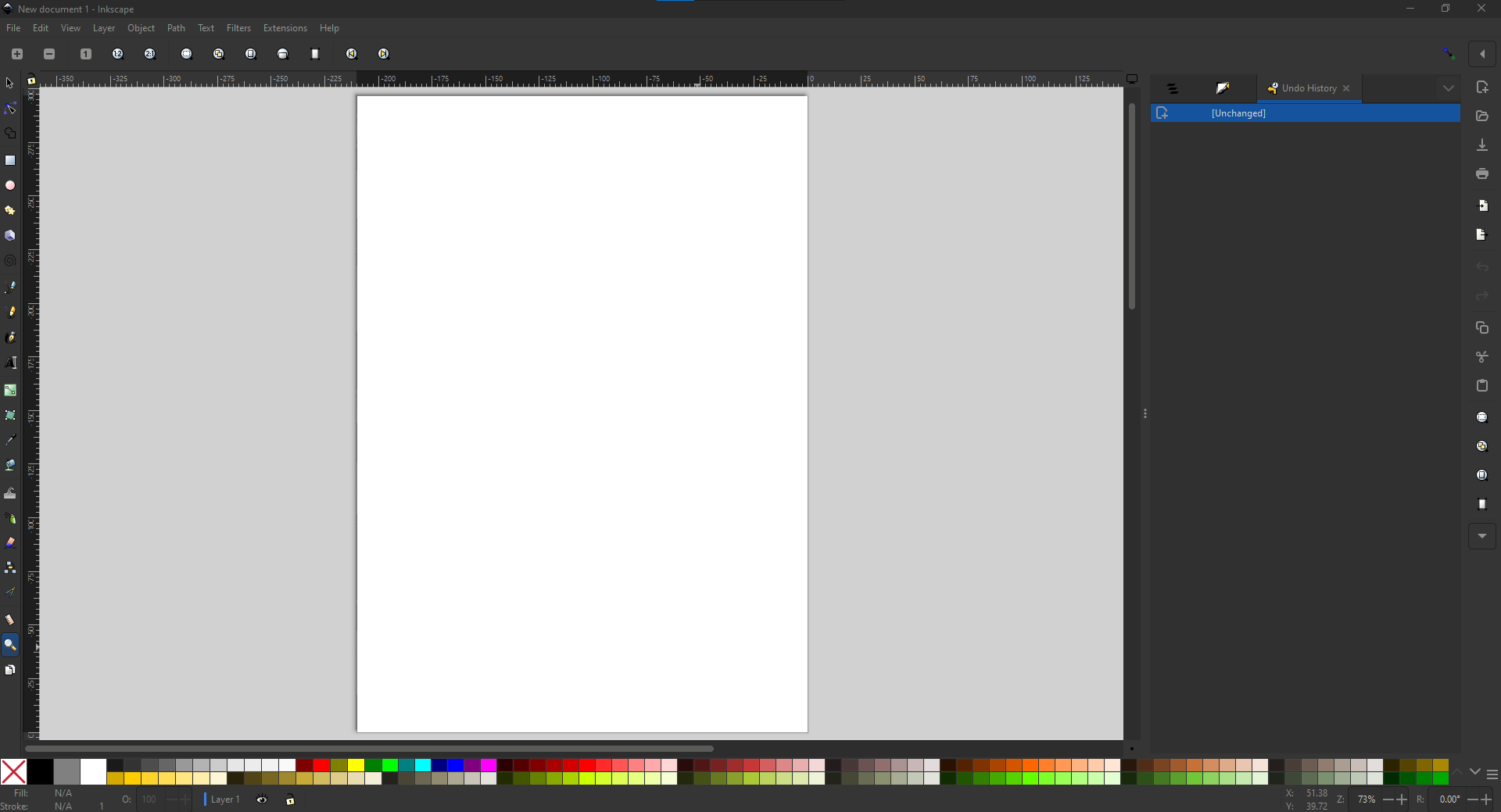Open the dock tabs dropdown chevron
This screenshot has width=1501, height=812.
click(x=1449, y=88)
